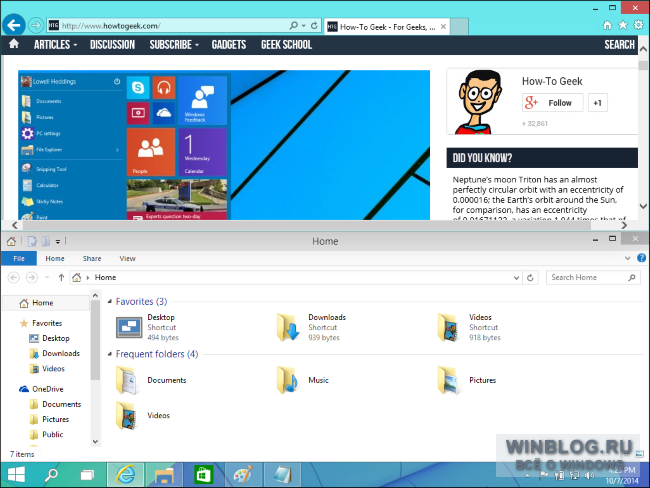Close the How-To Geek tab
Screen dimensions: 650x488
[x=443, y=27]
